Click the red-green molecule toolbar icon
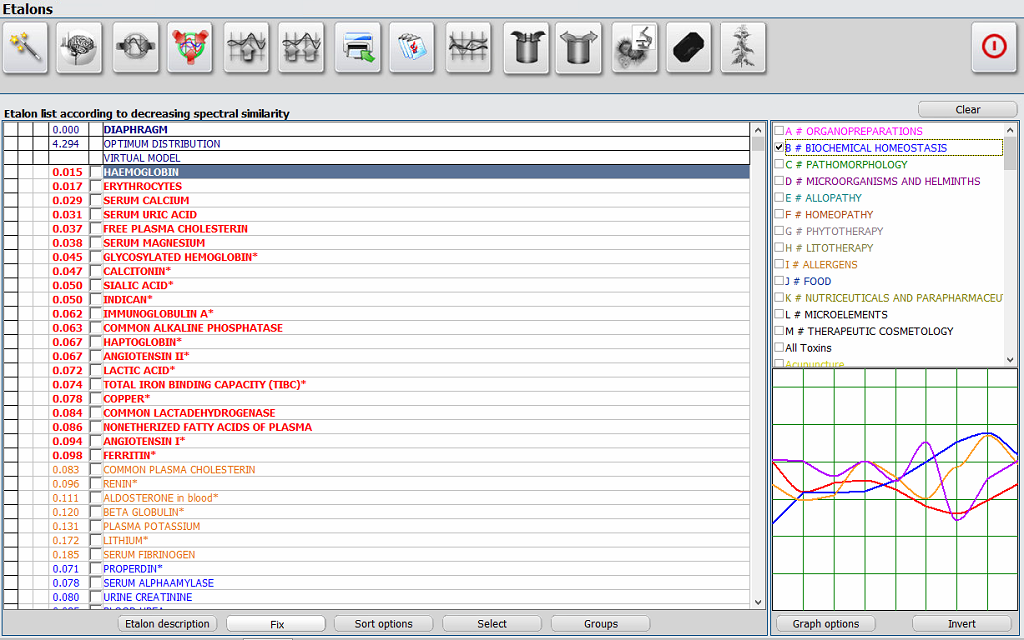Image resolution: width=1024 pixels, height=640 pixels. pos(190,47)
